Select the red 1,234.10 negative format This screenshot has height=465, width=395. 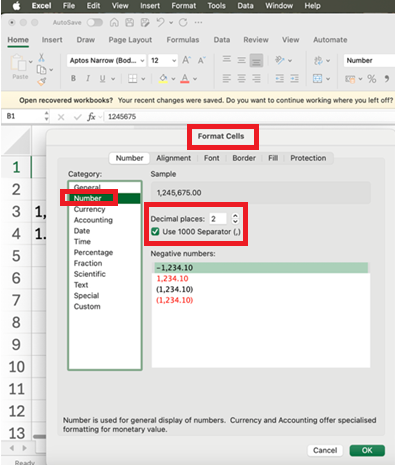172,278
